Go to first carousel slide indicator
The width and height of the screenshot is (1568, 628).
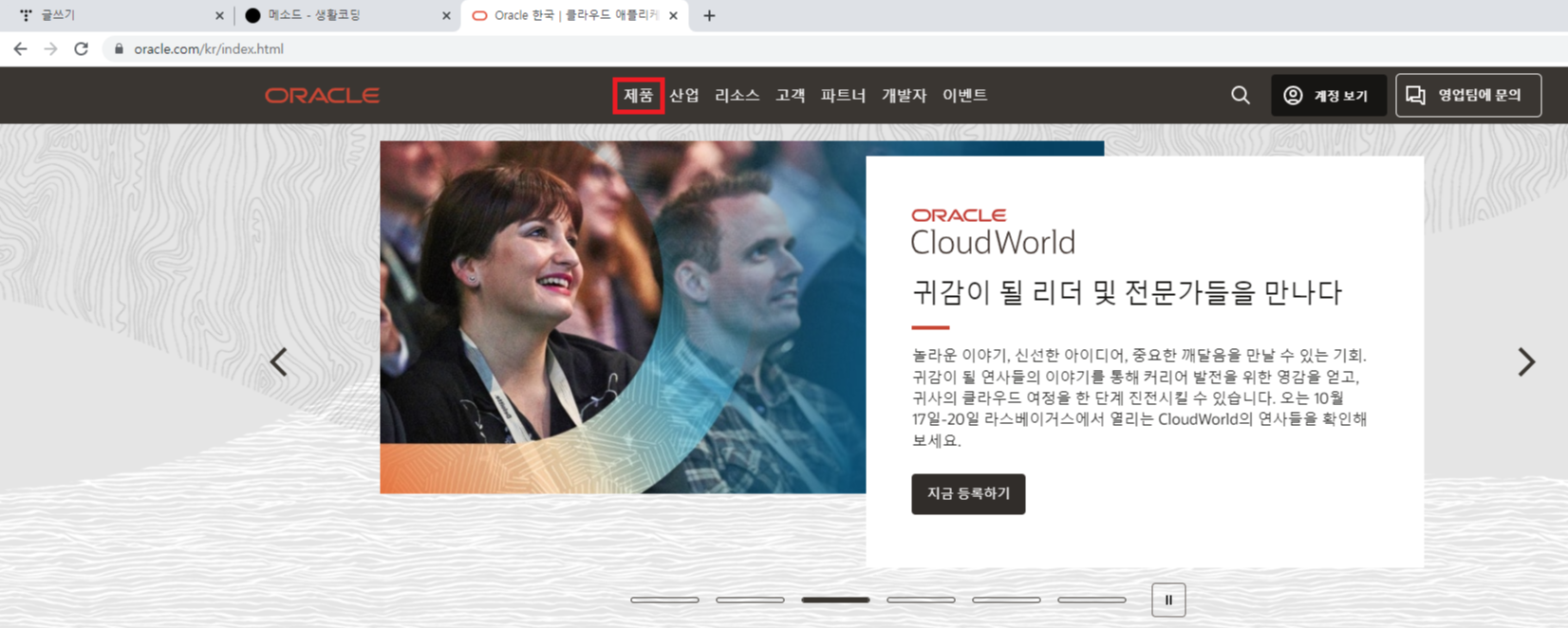pyautogui.click(x=664, y=600)
